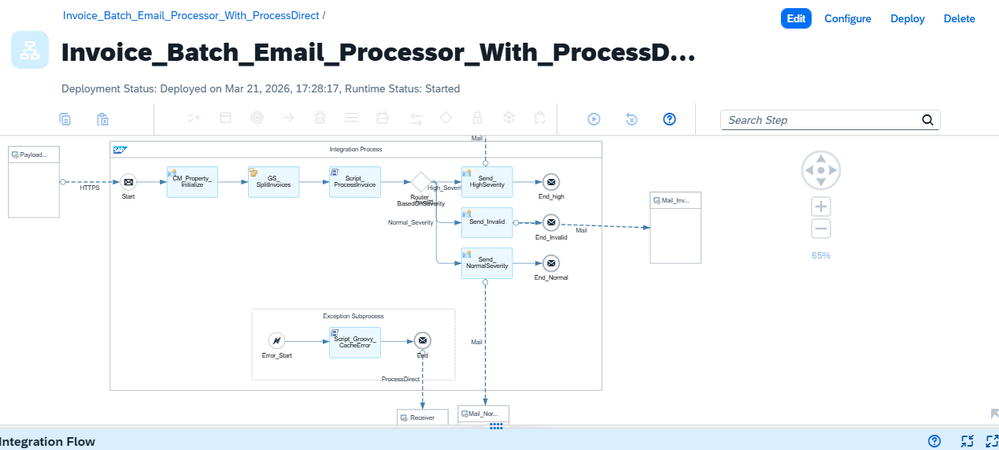The height and width of the screenshot is (450, 999).
Task: Click the ProcessDirect adapter label
Action: coord(401,379)
